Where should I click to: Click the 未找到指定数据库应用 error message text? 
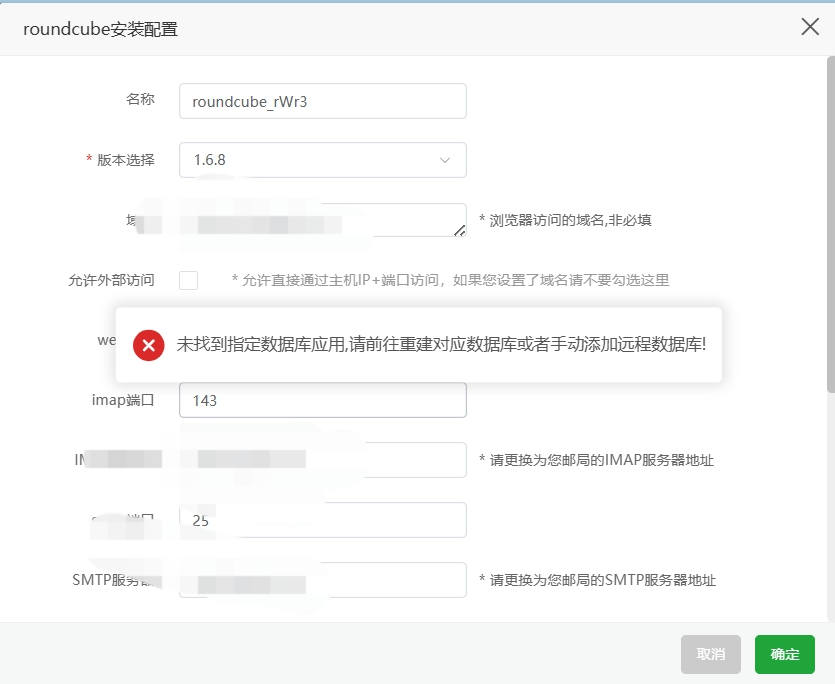click(x=441, y=345)
